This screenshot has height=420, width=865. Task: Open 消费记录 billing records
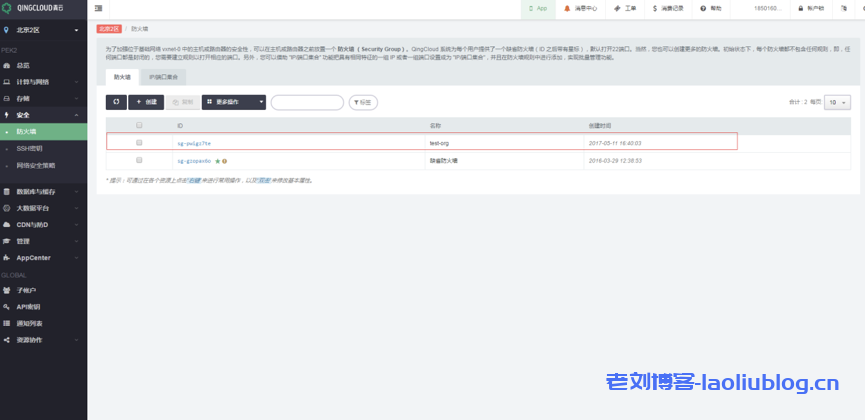coord(668,8)
